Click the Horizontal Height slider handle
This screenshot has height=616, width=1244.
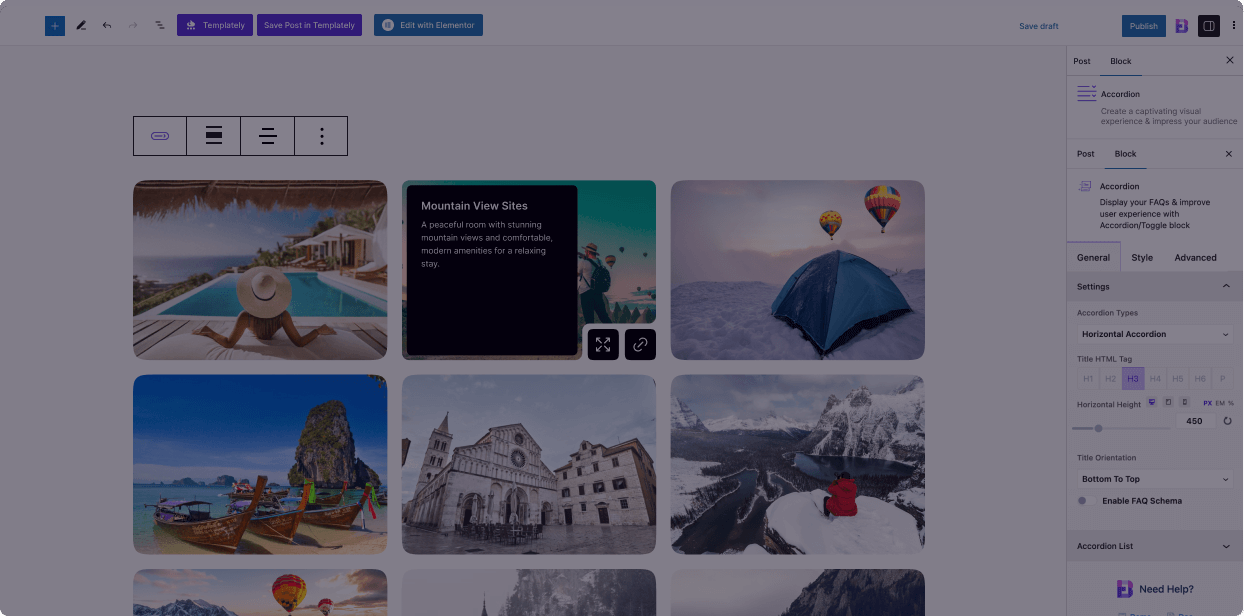click(x=1098, y=428)
